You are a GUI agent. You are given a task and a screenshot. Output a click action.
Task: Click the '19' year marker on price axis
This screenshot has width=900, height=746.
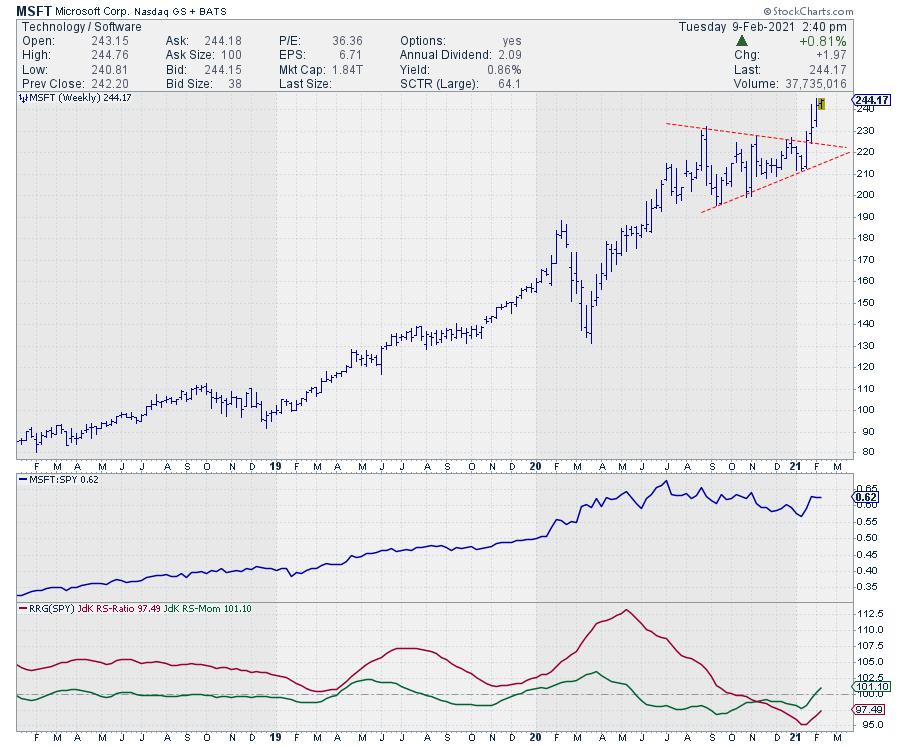(x=278, y=466)
